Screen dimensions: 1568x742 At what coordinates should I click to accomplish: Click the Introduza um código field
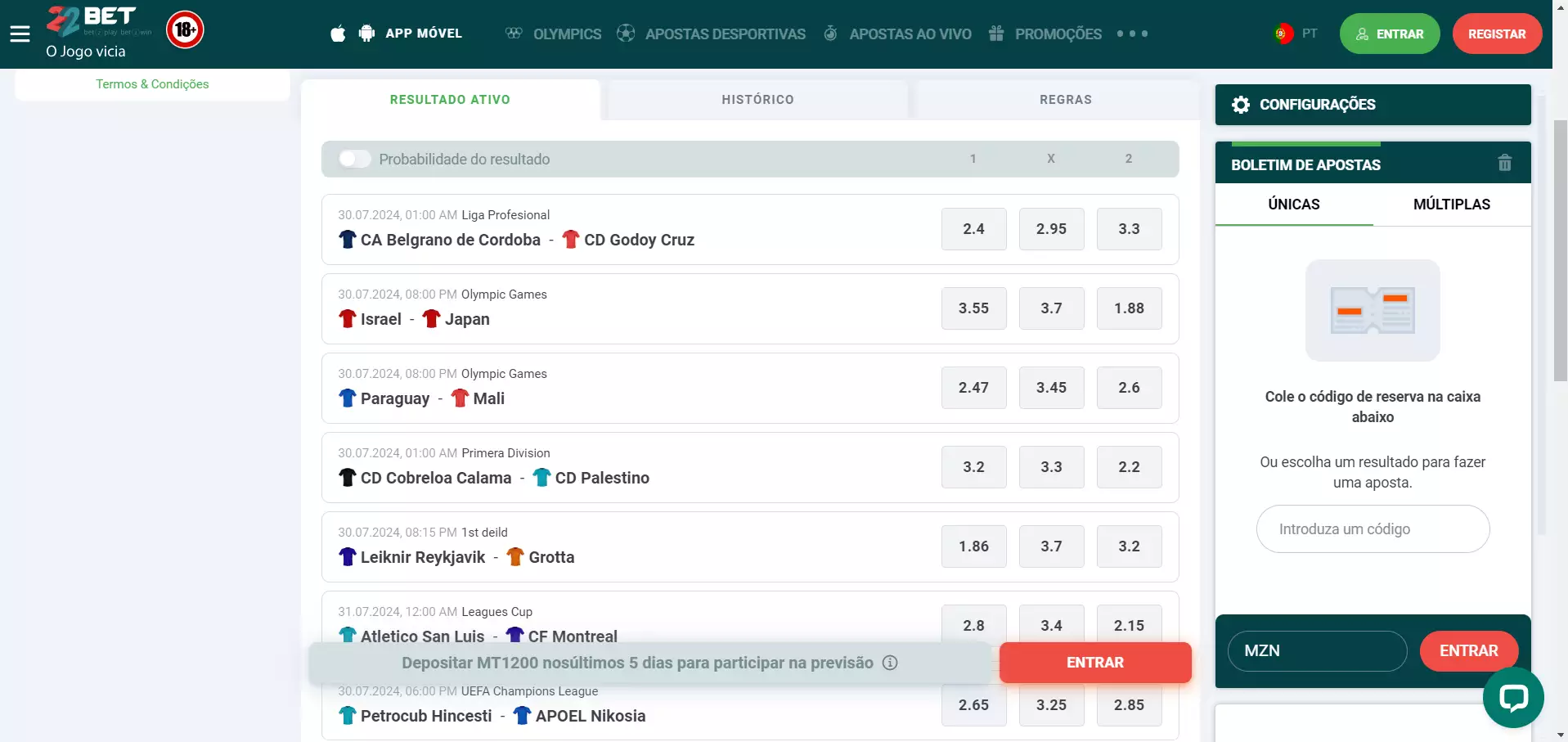(x=1372, y=529)
